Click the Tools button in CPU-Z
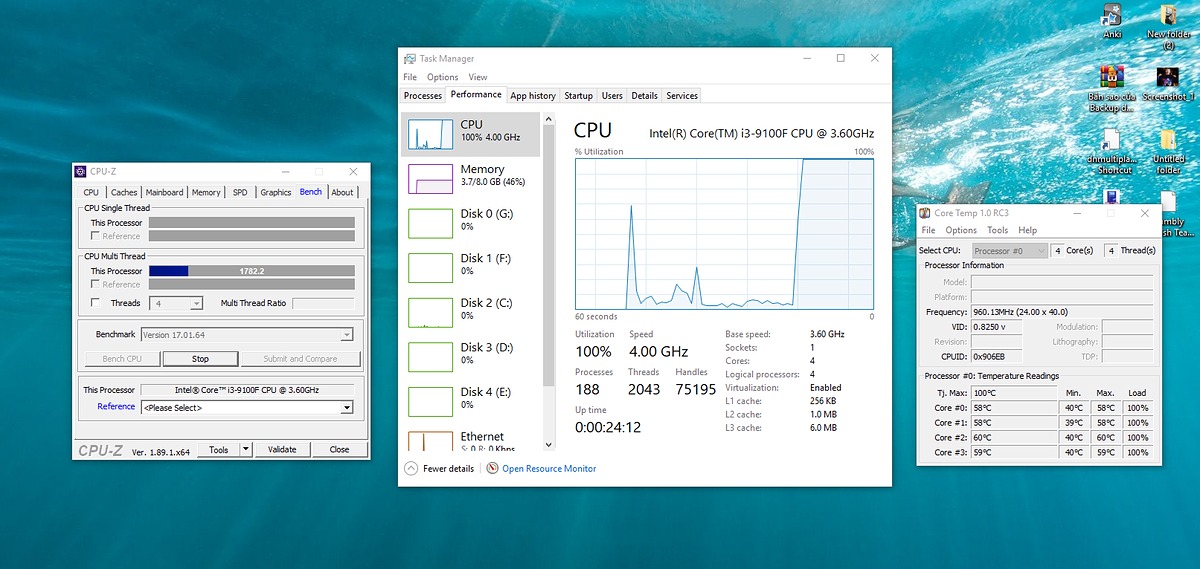Image resolution: width=1200 pixels, height=569 pixels. [x=219, y=450]
